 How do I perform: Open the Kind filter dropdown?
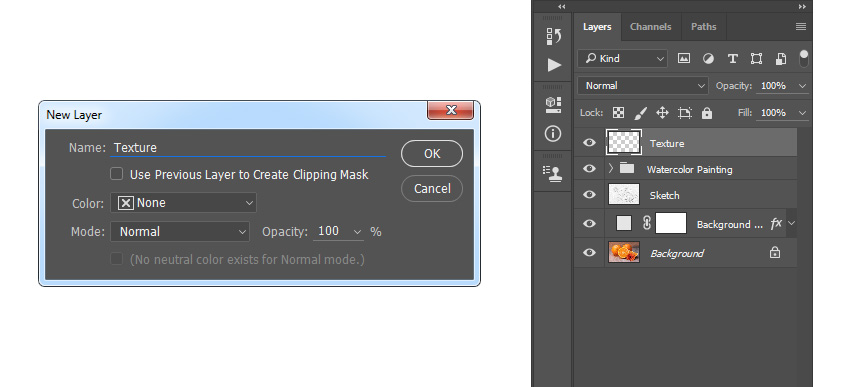click(x=622, y=59)
